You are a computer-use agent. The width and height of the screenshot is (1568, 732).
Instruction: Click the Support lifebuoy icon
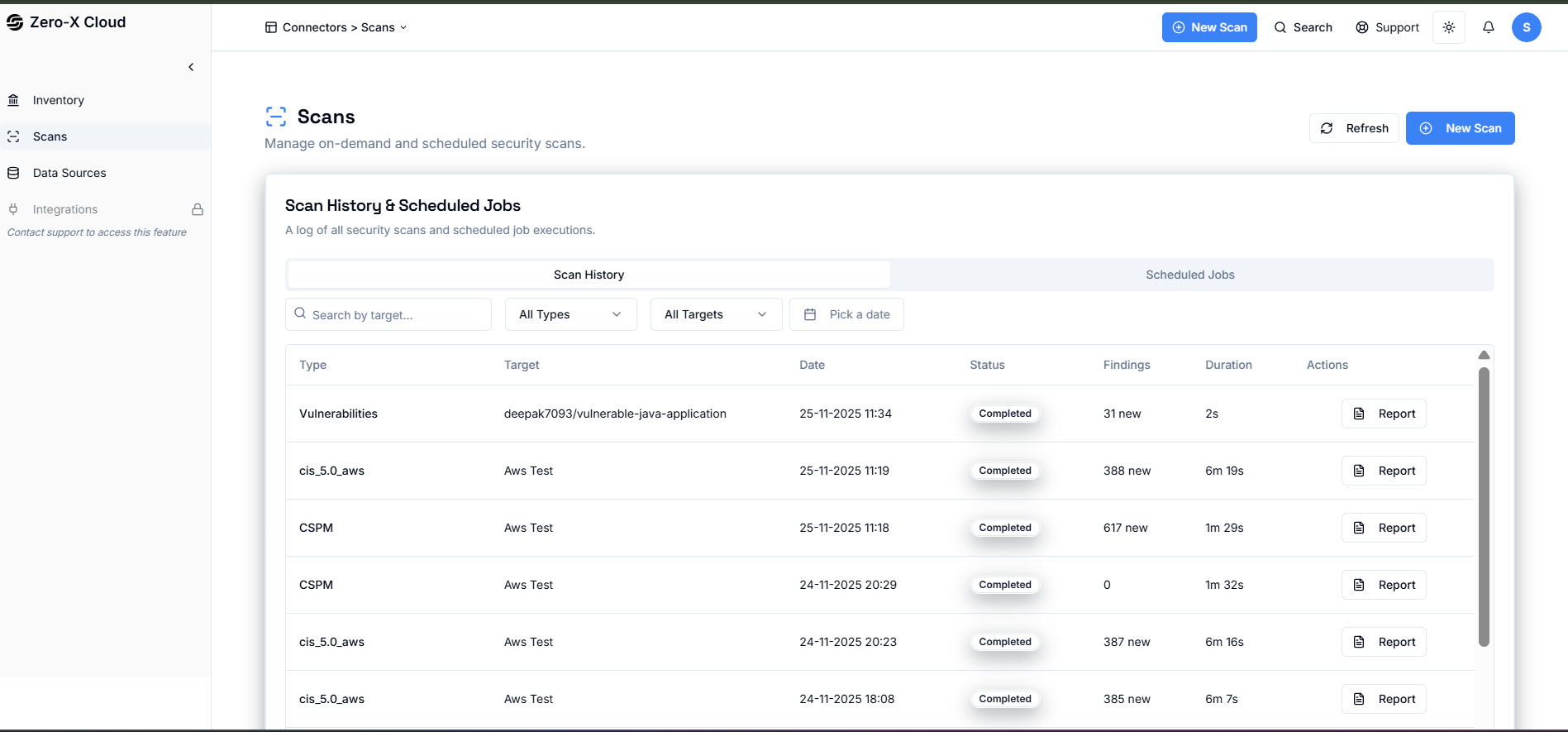1362,27
